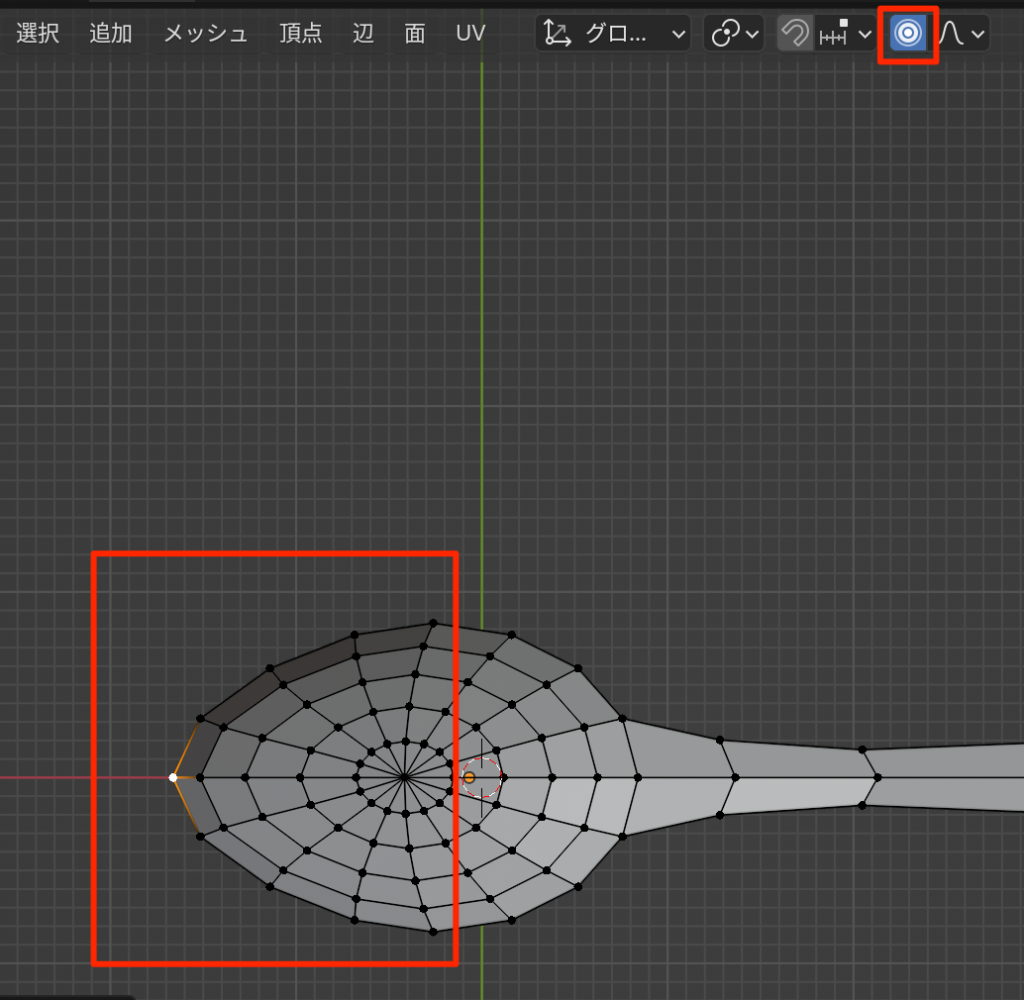Image resolution: width=1024 pixels, height=1000 pixels.
Task: Toggle the snap magnet icon
Action: tap(795, 34)
